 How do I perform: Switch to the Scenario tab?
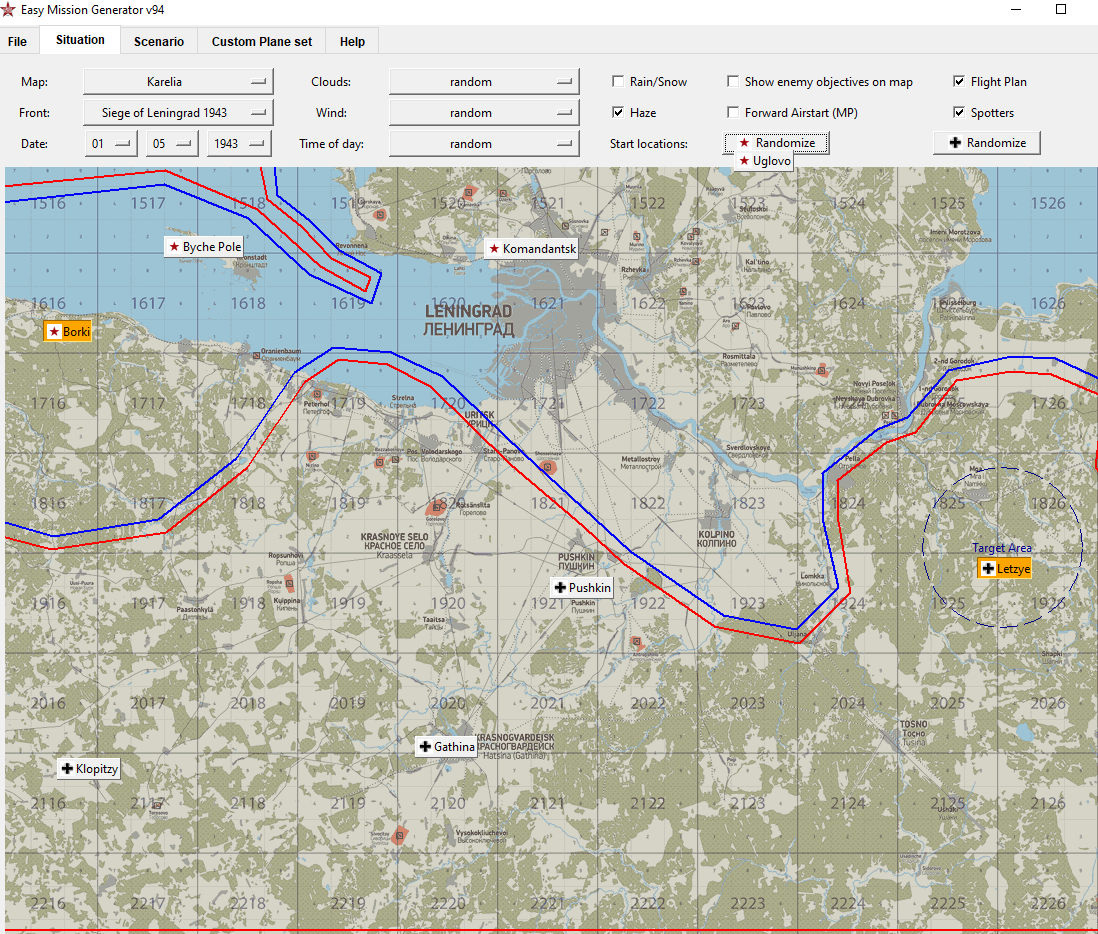click(x=159, y=41)
